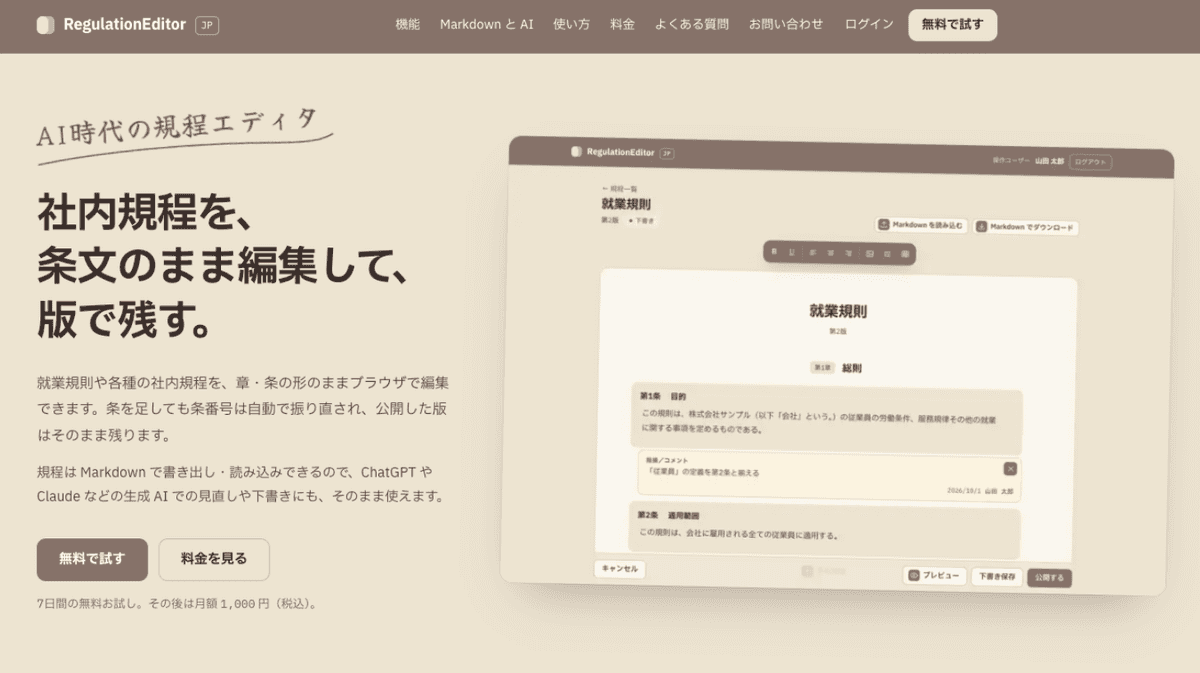The height and width of the screenshot is (673, 1200).
Task: Click the 第1条 目的 article heading
Action: coord(664,396)
